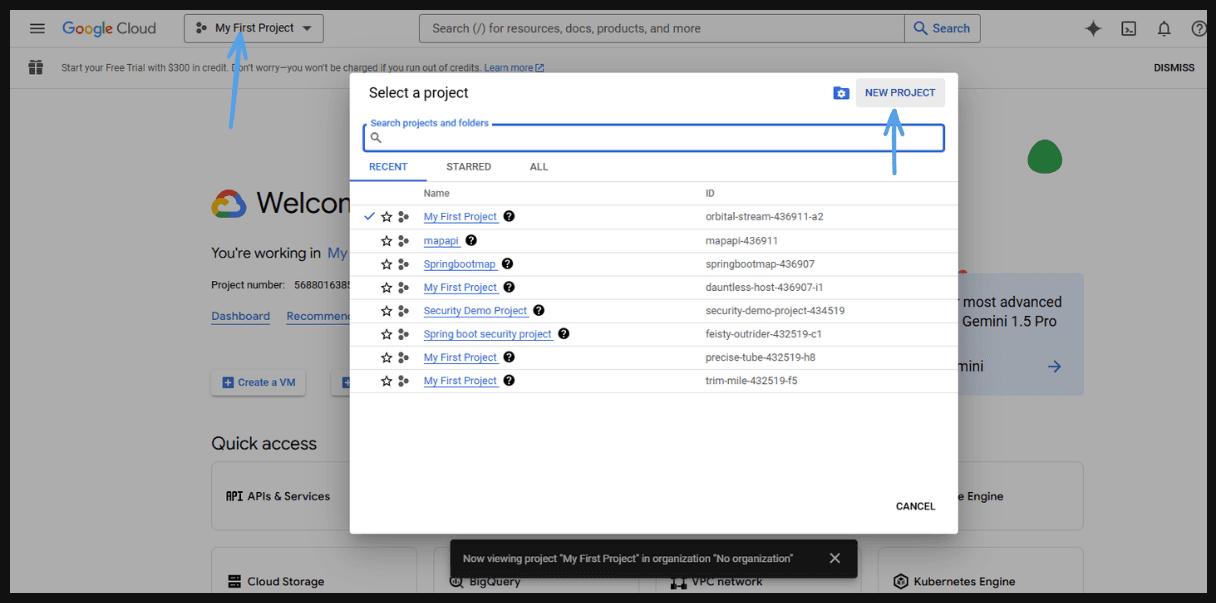
Task: Click the ID text mapapi-436911
Action: click(741, 241)
